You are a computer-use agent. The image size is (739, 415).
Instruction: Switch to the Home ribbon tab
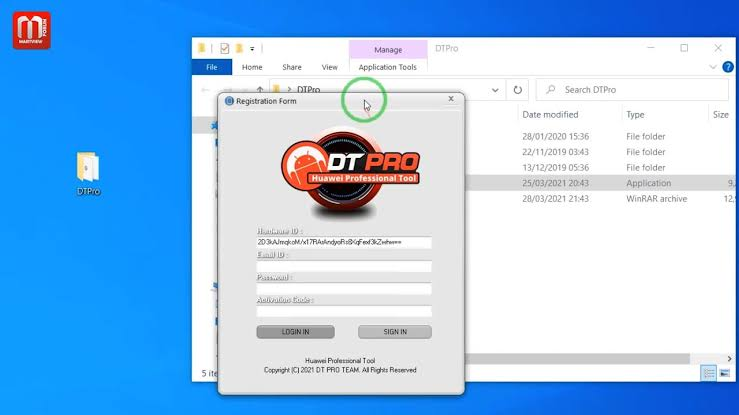[x=252, y=67]
